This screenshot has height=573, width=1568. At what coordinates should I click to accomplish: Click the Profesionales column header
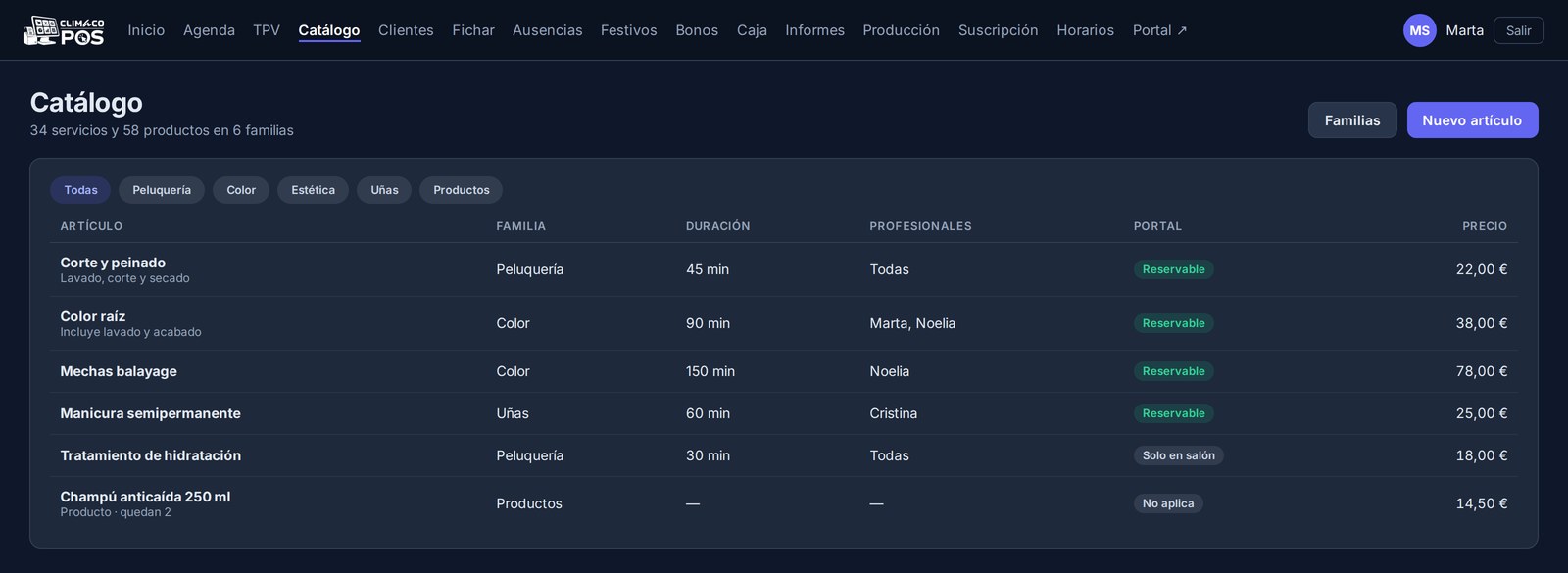pos(920,226)
